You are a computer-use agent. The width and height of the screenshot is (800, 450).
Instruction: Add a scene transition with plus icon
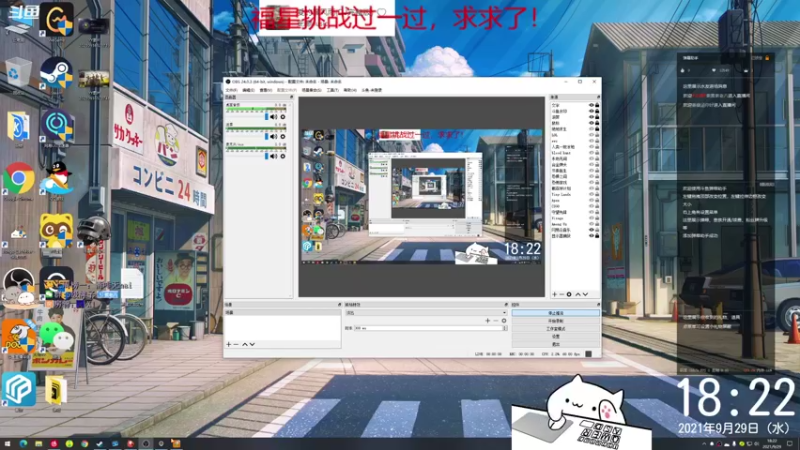[487, 321]
